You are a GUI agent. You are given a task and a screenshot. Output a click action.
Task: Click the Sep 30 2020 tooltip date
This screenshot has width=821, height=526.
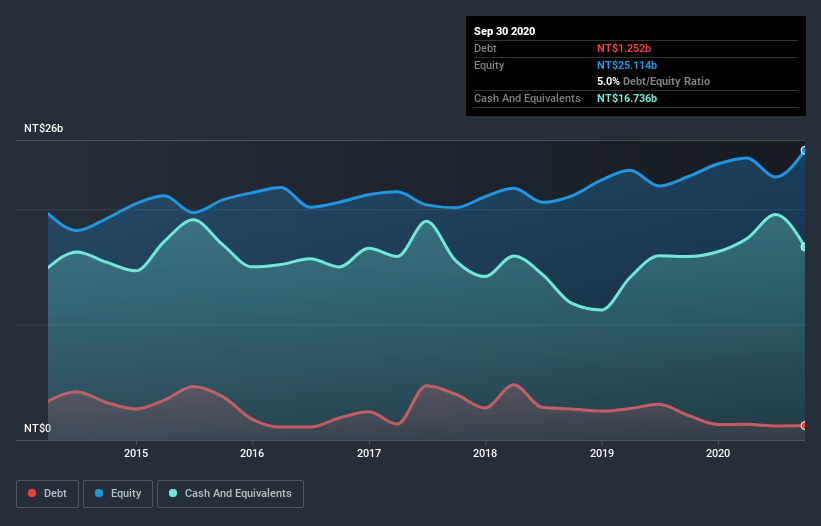tap(504, 31)
